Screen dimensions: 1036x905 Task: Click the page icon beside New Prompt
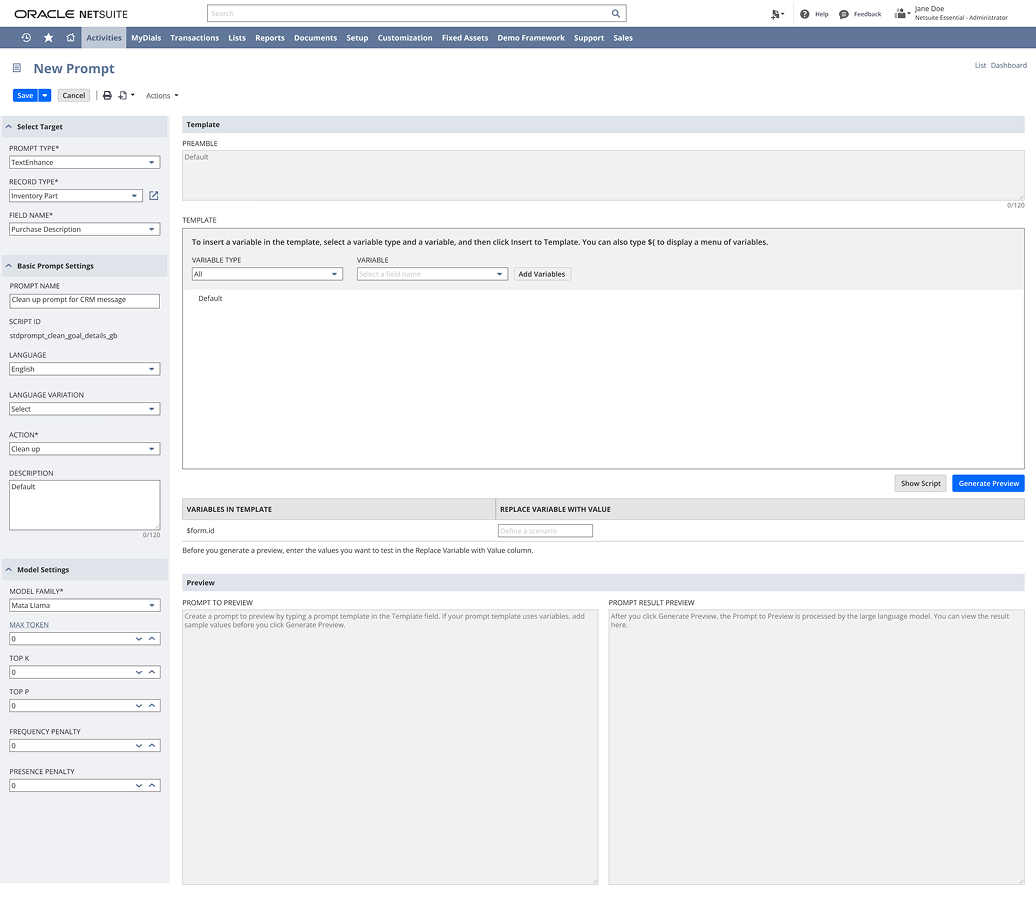[x=17, y=68]
